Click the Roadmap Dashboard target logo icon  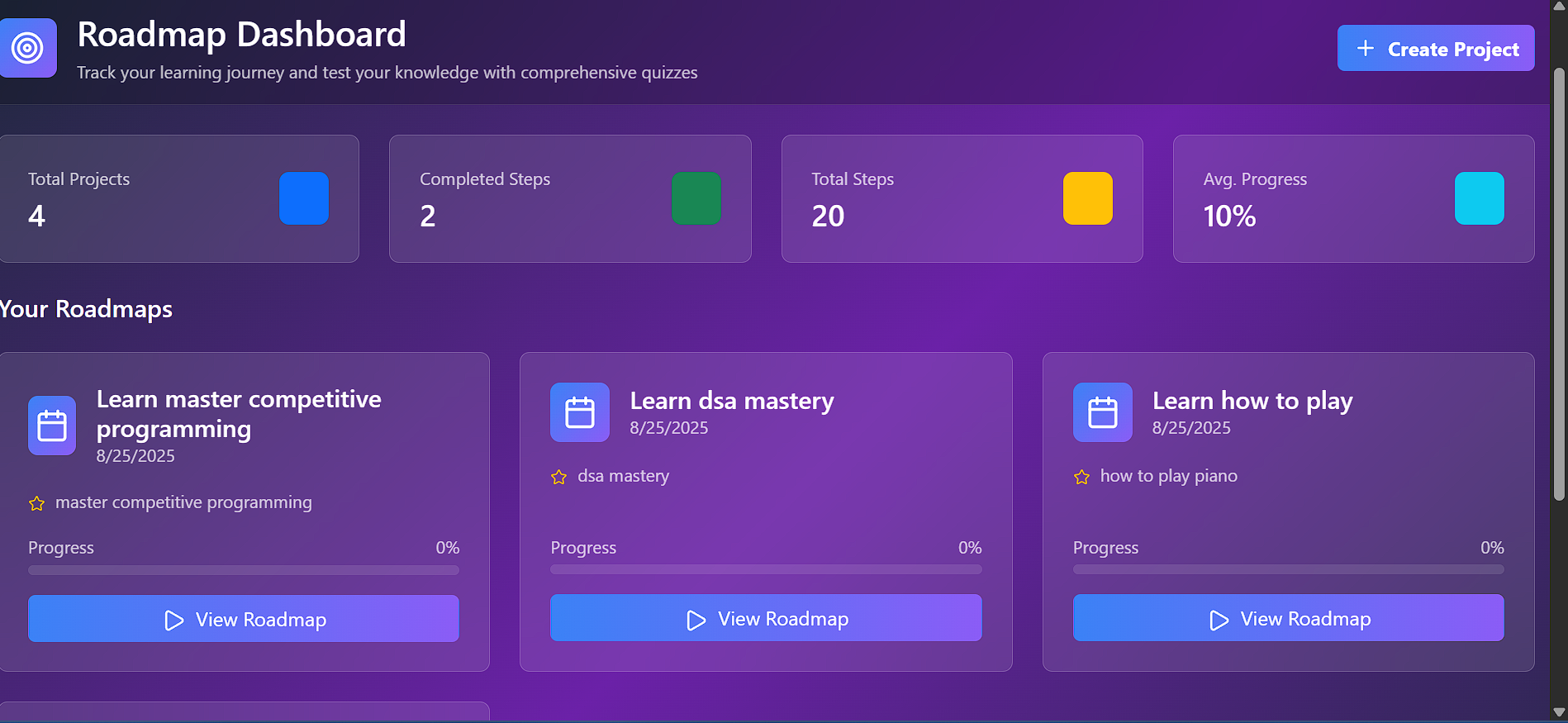[x=28, y=48]
